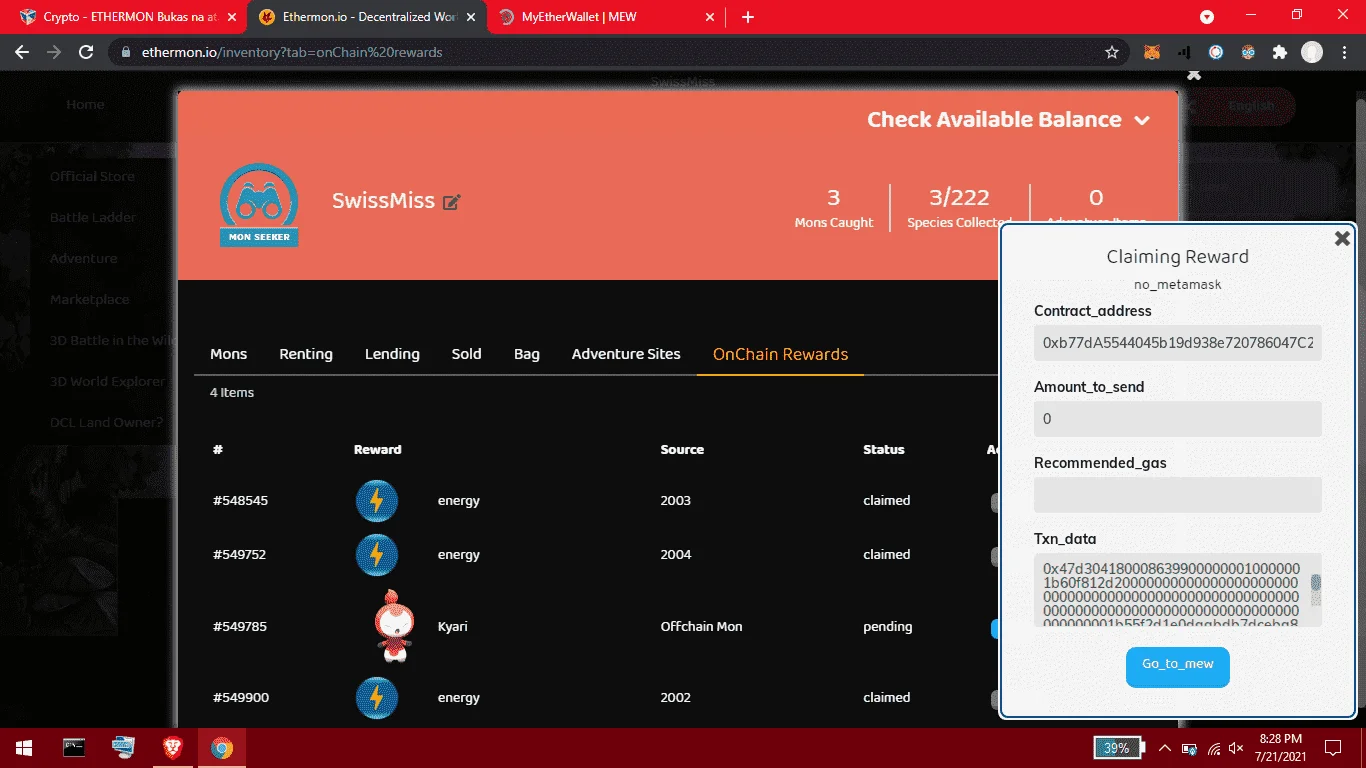Switch to the Renting tab
The height and width of the screenshot is (768, 1366).
coord(306,354)
